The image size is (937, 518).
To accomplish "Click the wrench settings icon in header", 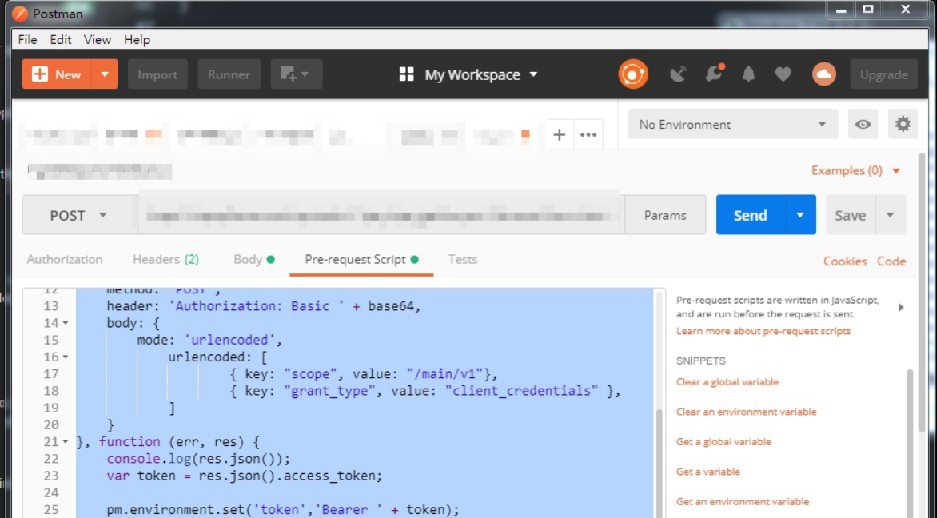I will coord(714,74).
